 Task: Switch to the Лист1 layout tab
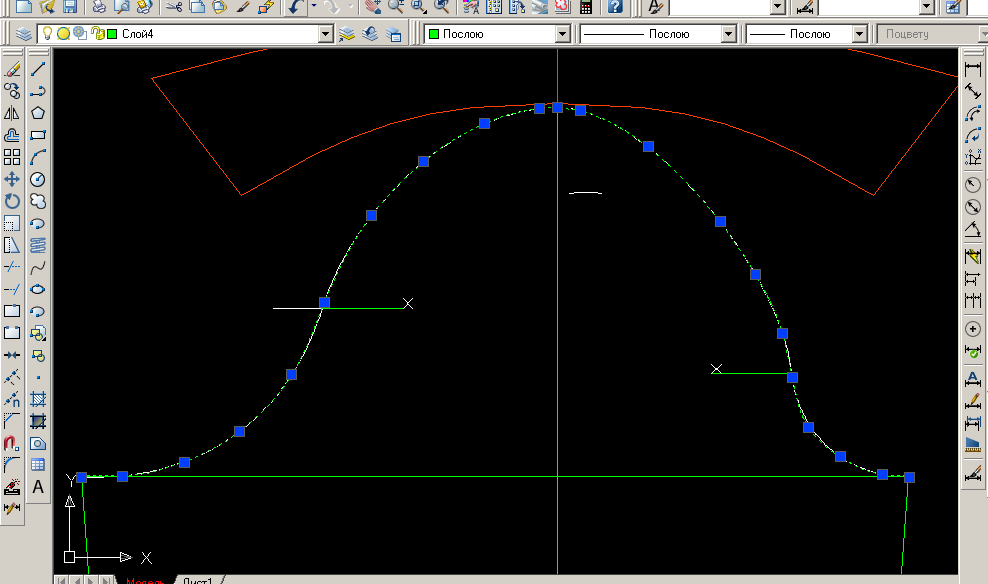(x=198, y=580)
